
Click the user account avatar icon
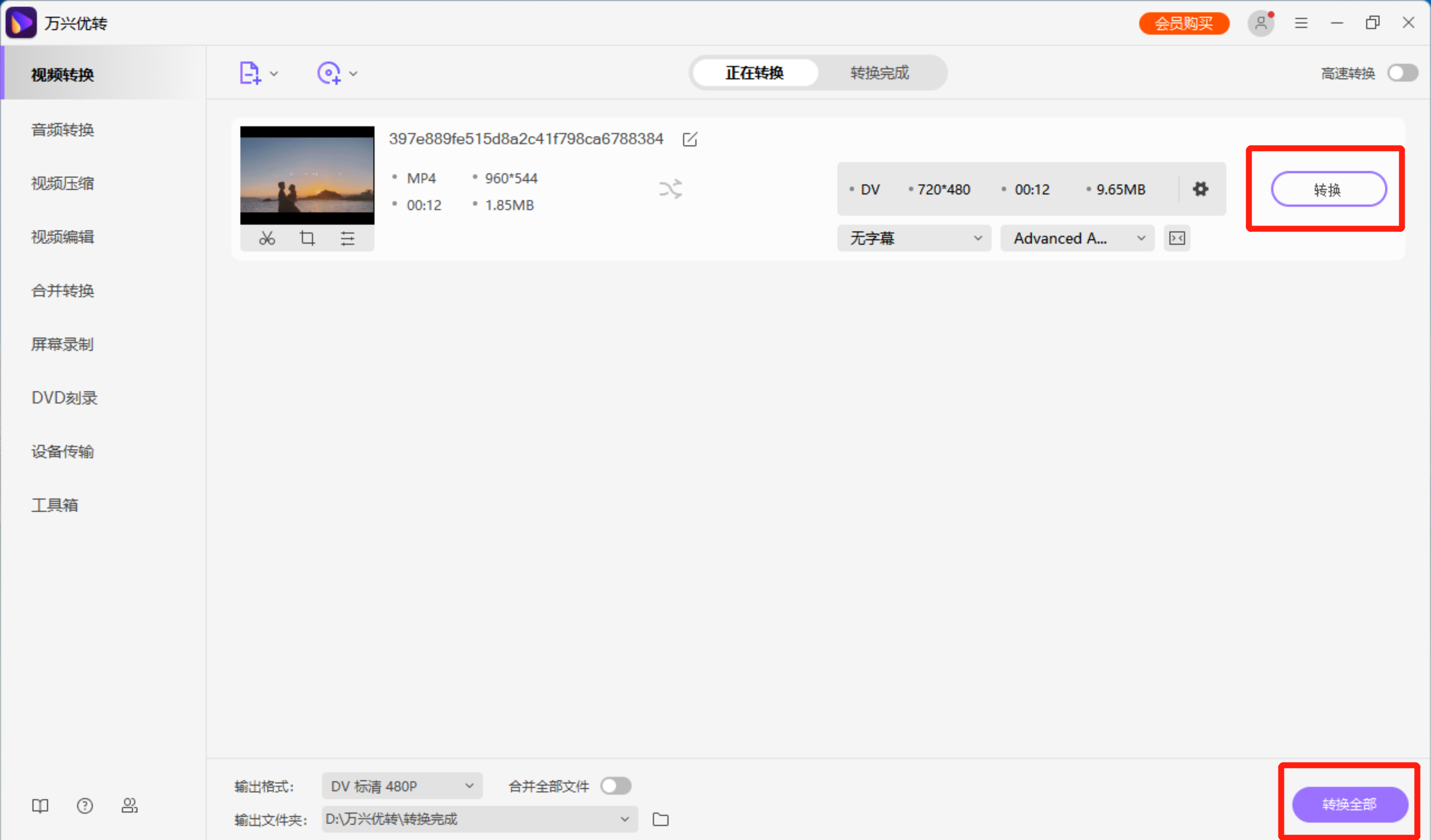point(1261,23)
